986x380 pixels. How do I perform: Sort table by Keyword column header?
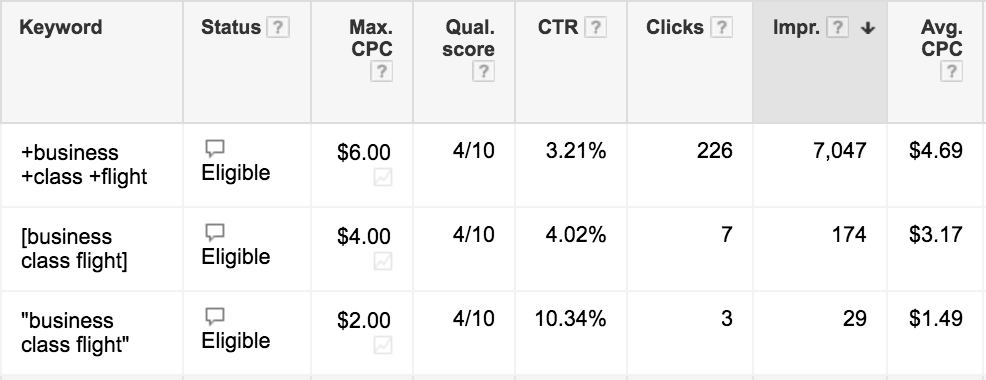60,28
